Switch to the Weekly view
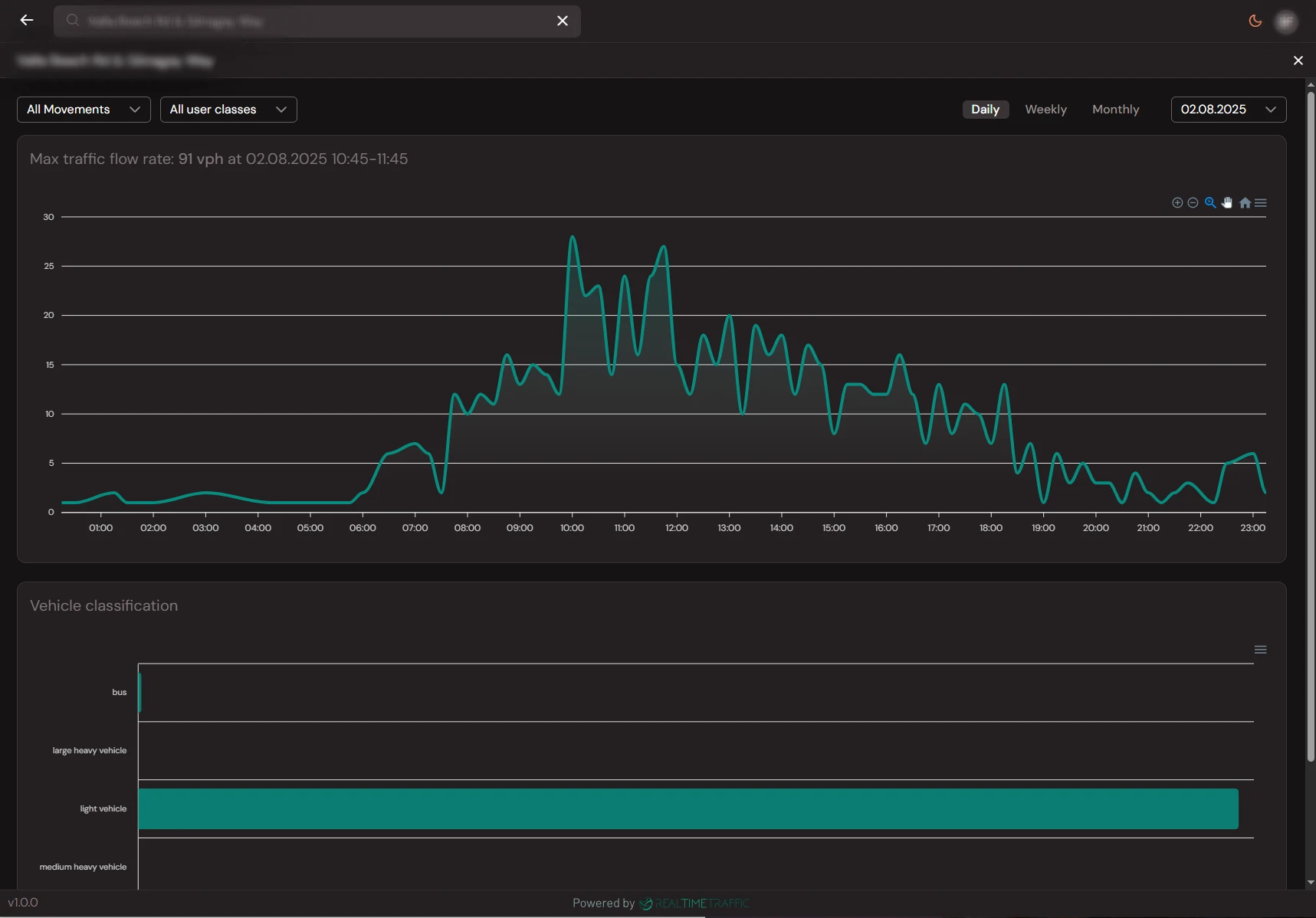 [1045, 110]
